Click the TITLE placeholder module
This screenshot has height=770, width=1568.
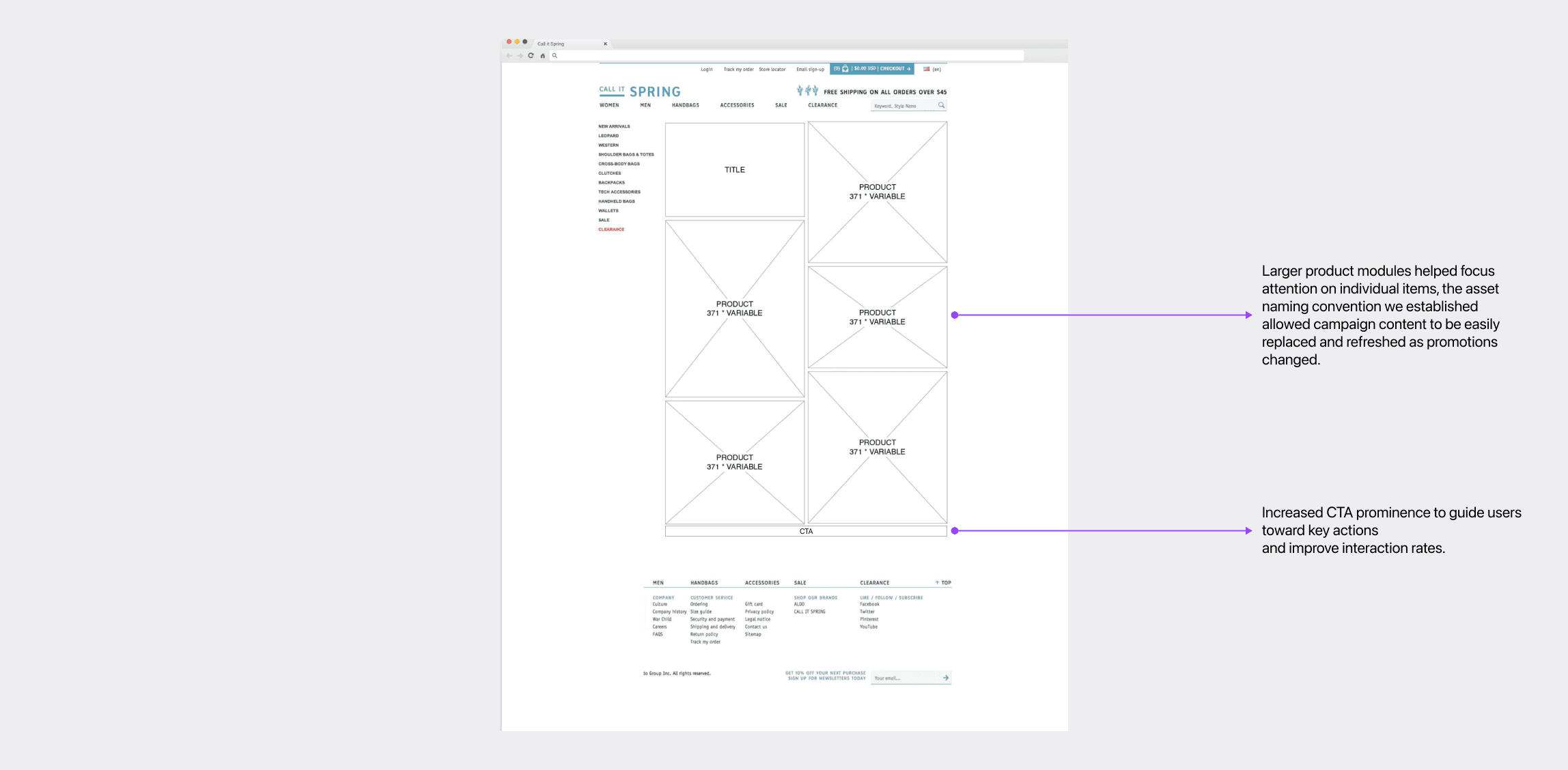[735, 170]
